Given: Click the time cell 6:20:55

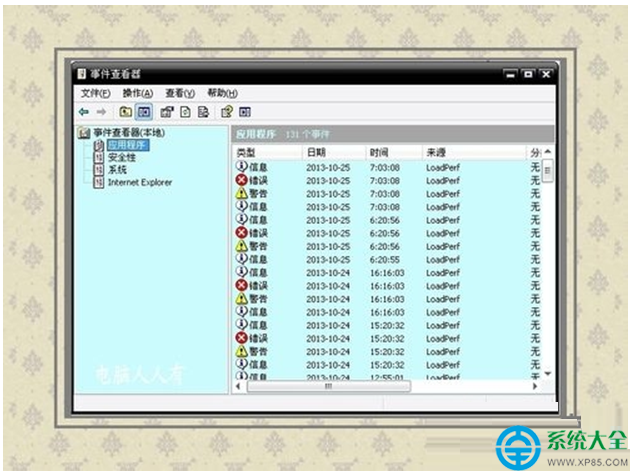Looking at the screenshot, I should [385, 260].
